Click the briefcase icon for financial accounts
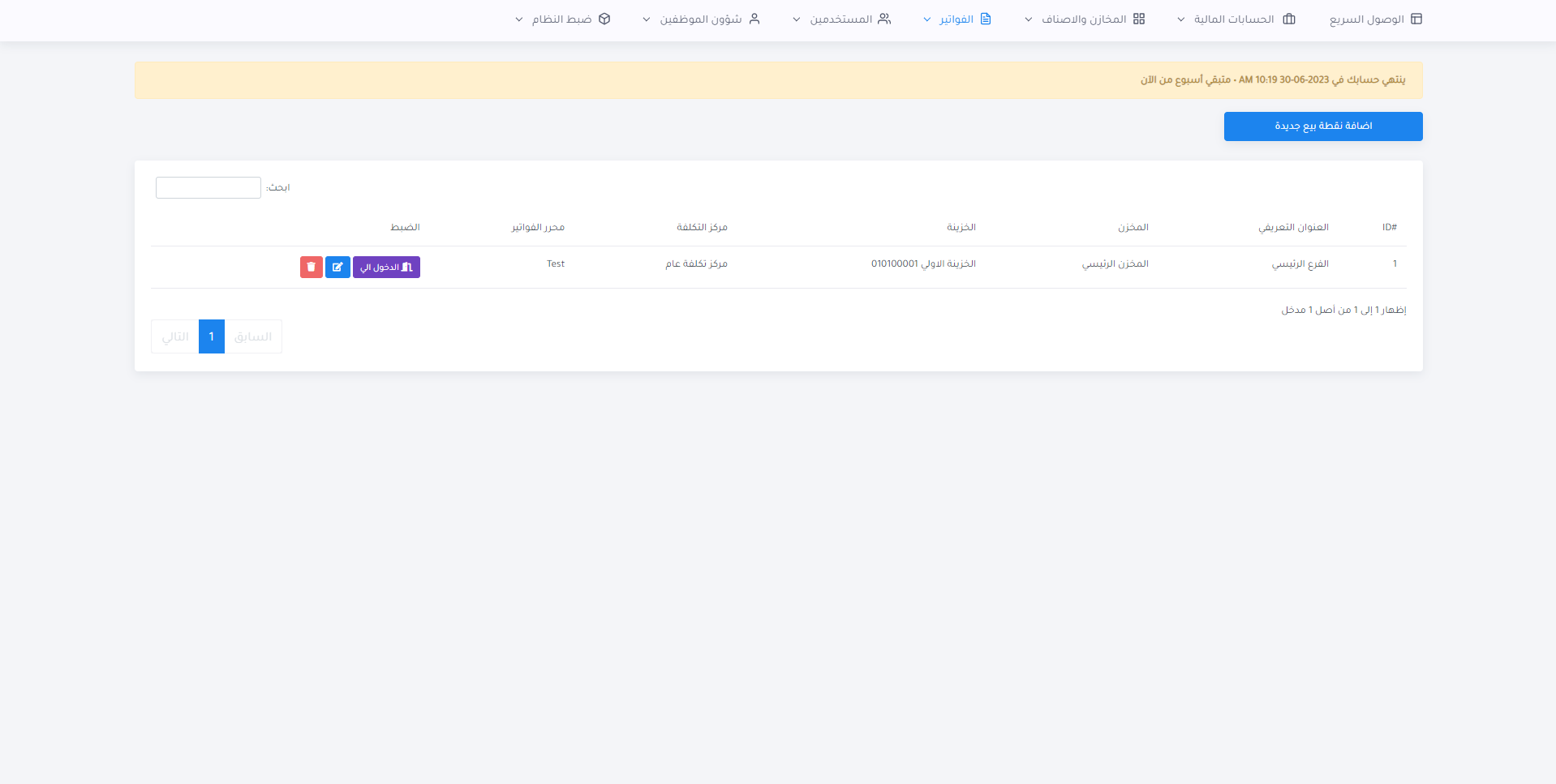1556x784 pixels. coord(1289,19)
